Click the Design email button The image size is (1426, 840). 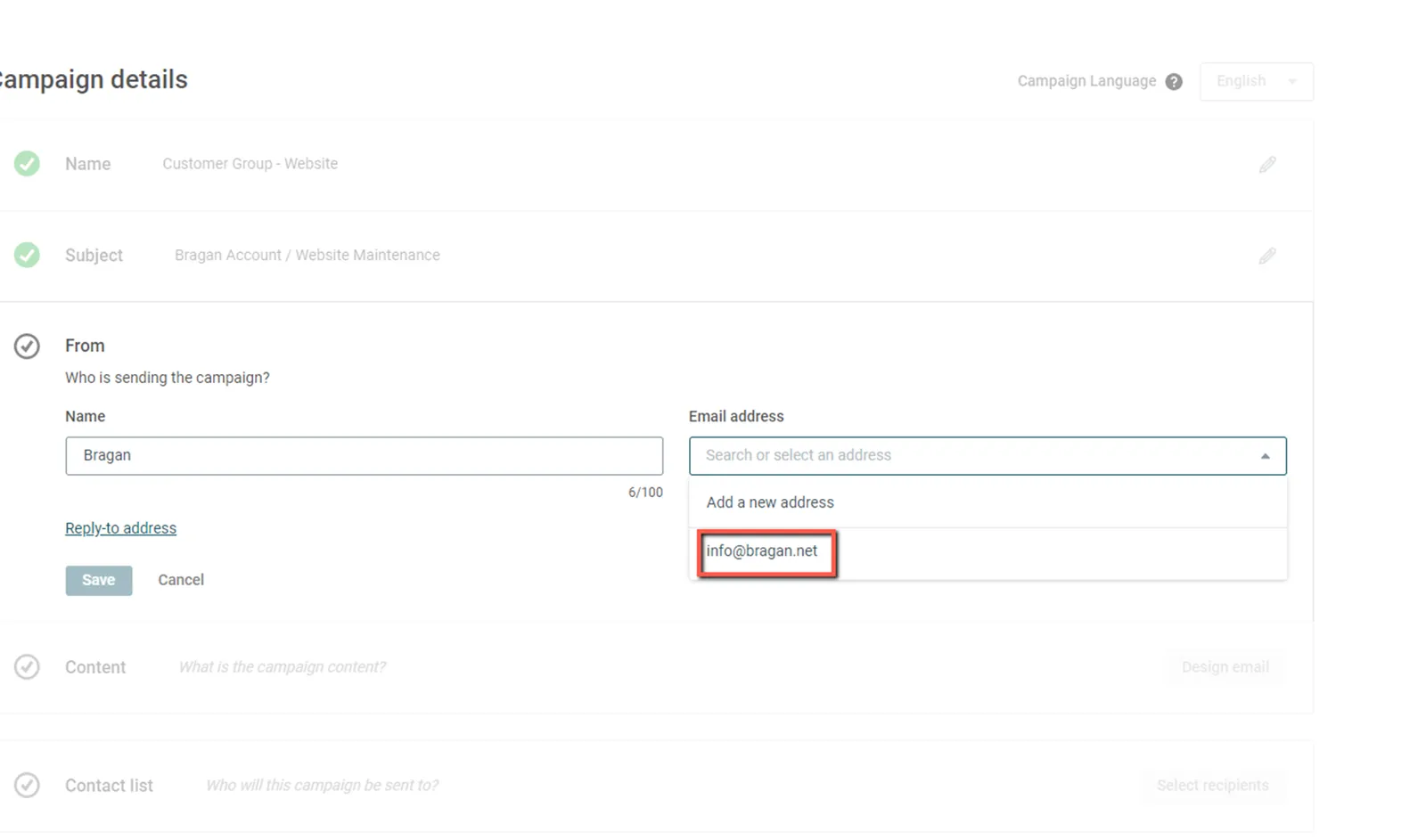pyautogui.click(x=1225, y=667)
